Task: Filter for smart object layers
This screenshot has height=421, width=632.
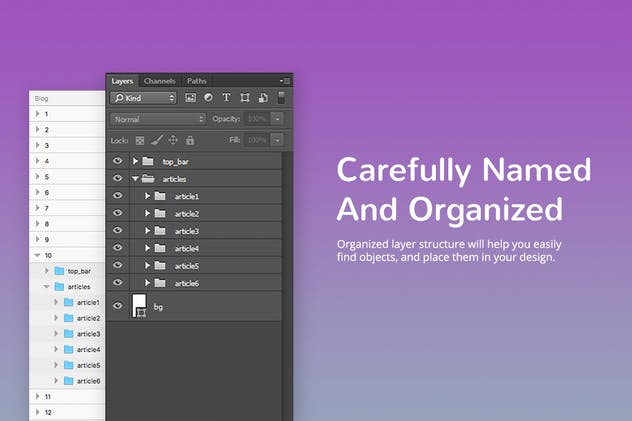Action: [x=262, y=98]
